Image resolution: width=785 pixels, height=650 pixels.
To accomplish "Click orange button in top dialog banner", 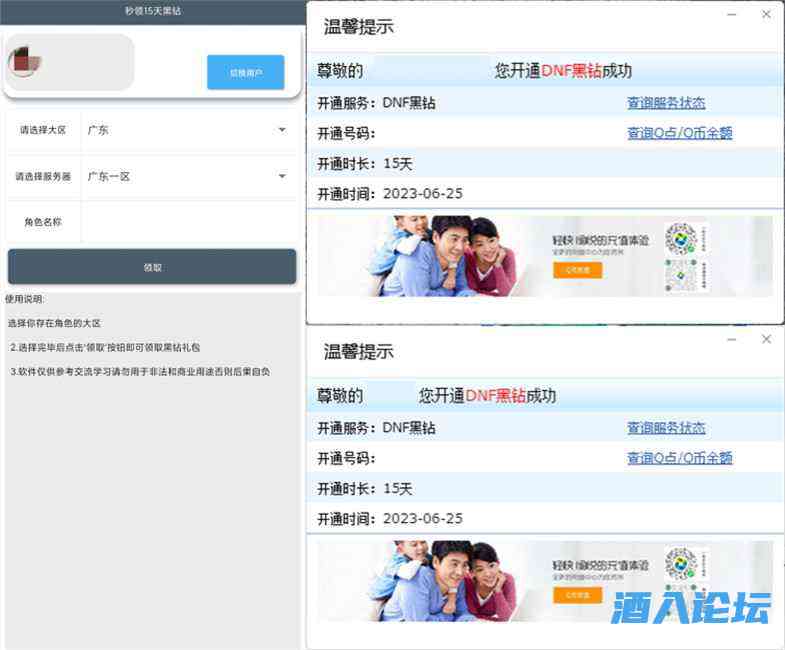I will (x=577, y=270).
